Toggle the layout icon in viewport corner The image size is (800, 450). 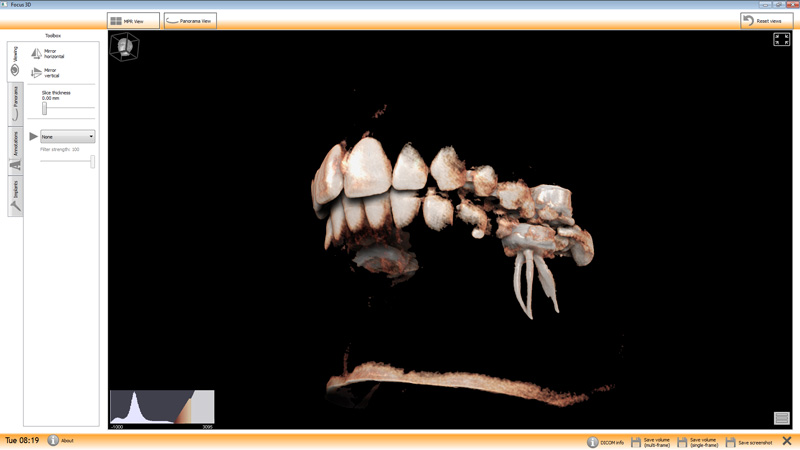point(781,418)
